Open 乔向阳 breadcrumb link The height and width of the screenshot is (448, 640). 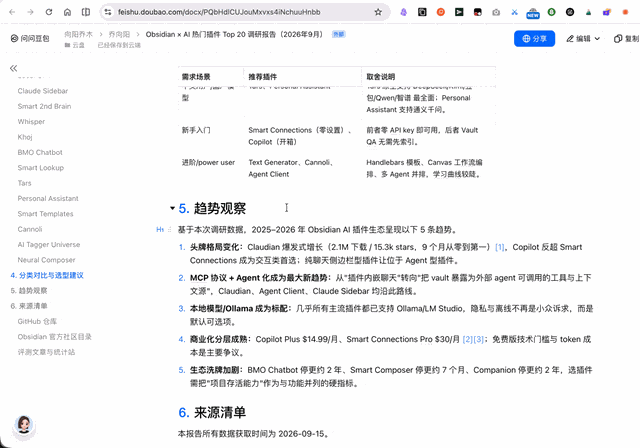tap(119, 34)
